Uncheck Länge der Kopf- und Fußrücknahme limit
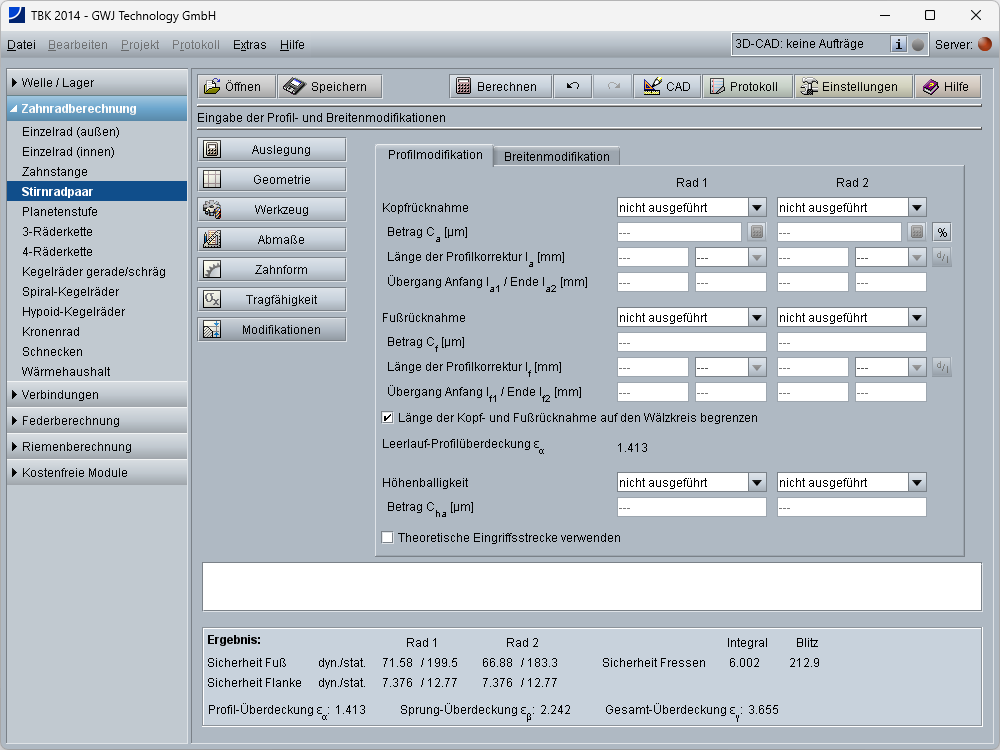Viewport: 1000px width, 750px height. [388, 417]
